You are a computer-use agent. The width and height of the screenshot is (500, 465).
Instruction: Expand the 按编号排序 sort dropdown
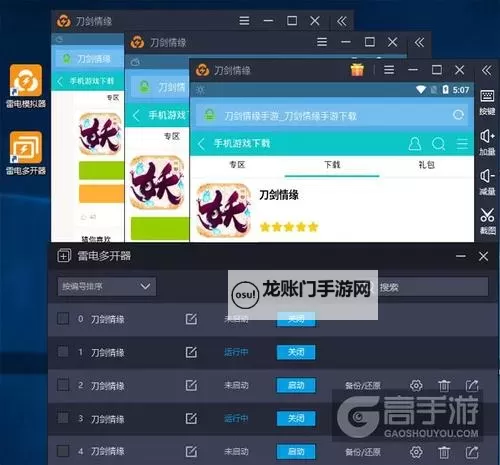(107, 287)
